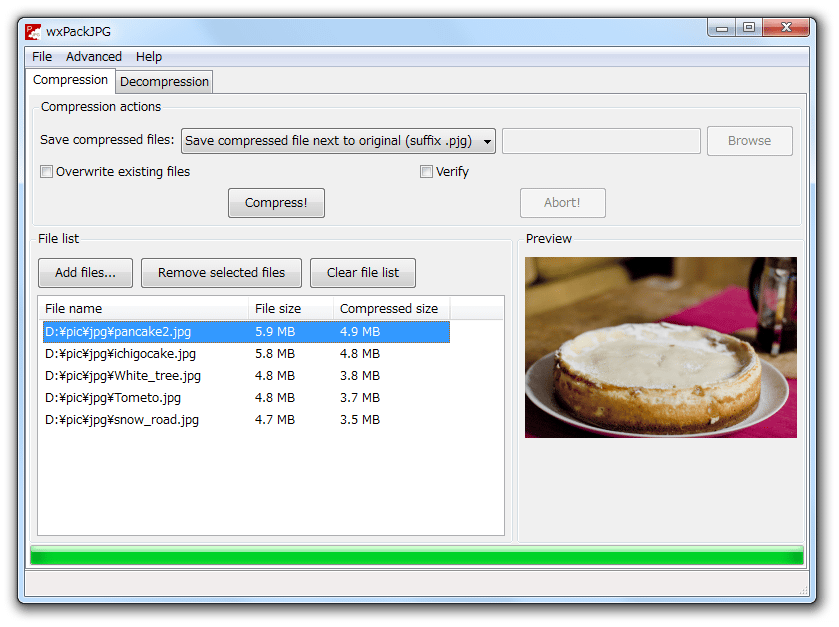
Task: Sort by Compressed size column header
Action: 392,309
